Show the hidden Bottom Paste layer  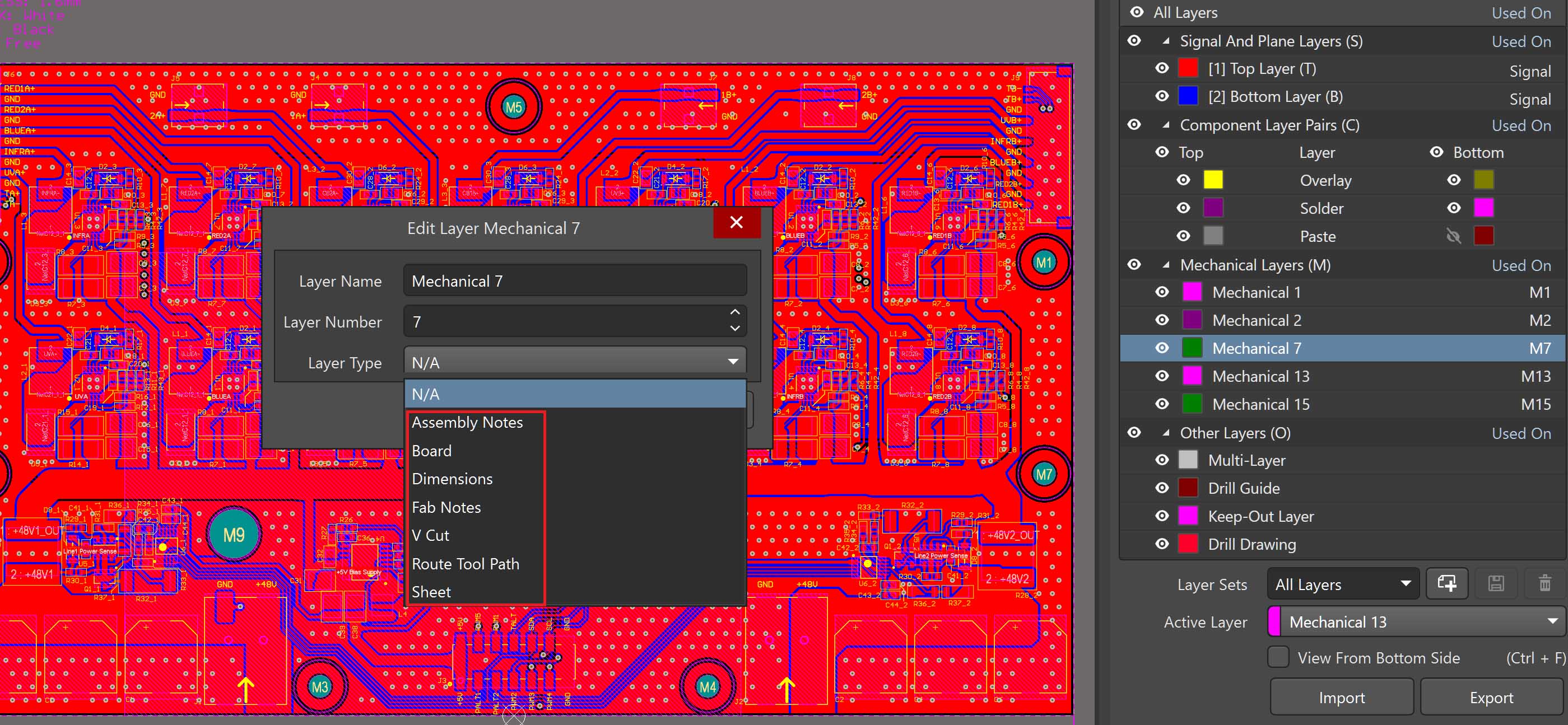coord(1454,236)
